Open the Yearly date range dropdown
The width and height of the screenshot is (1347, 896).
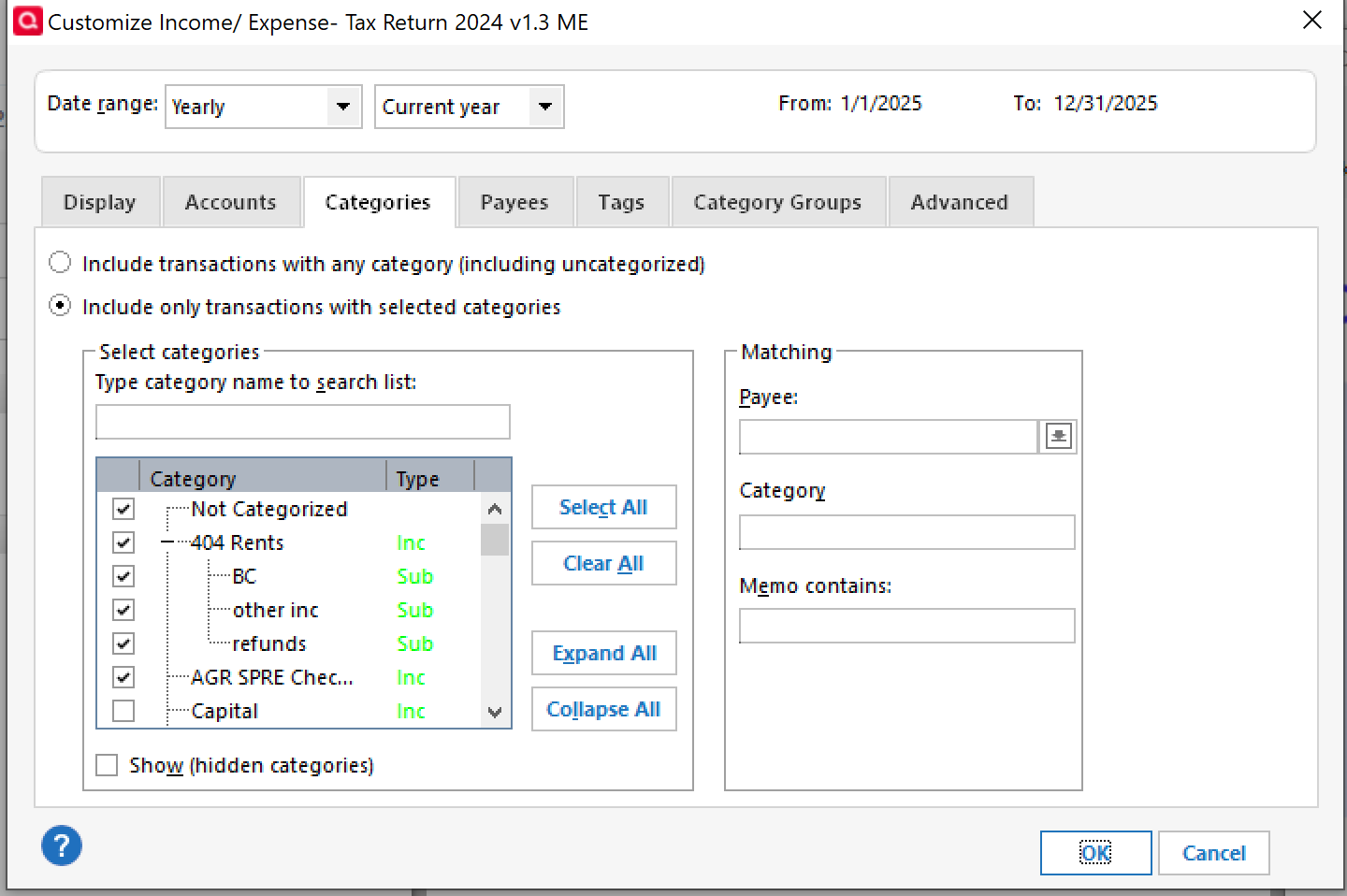point(343,107)
